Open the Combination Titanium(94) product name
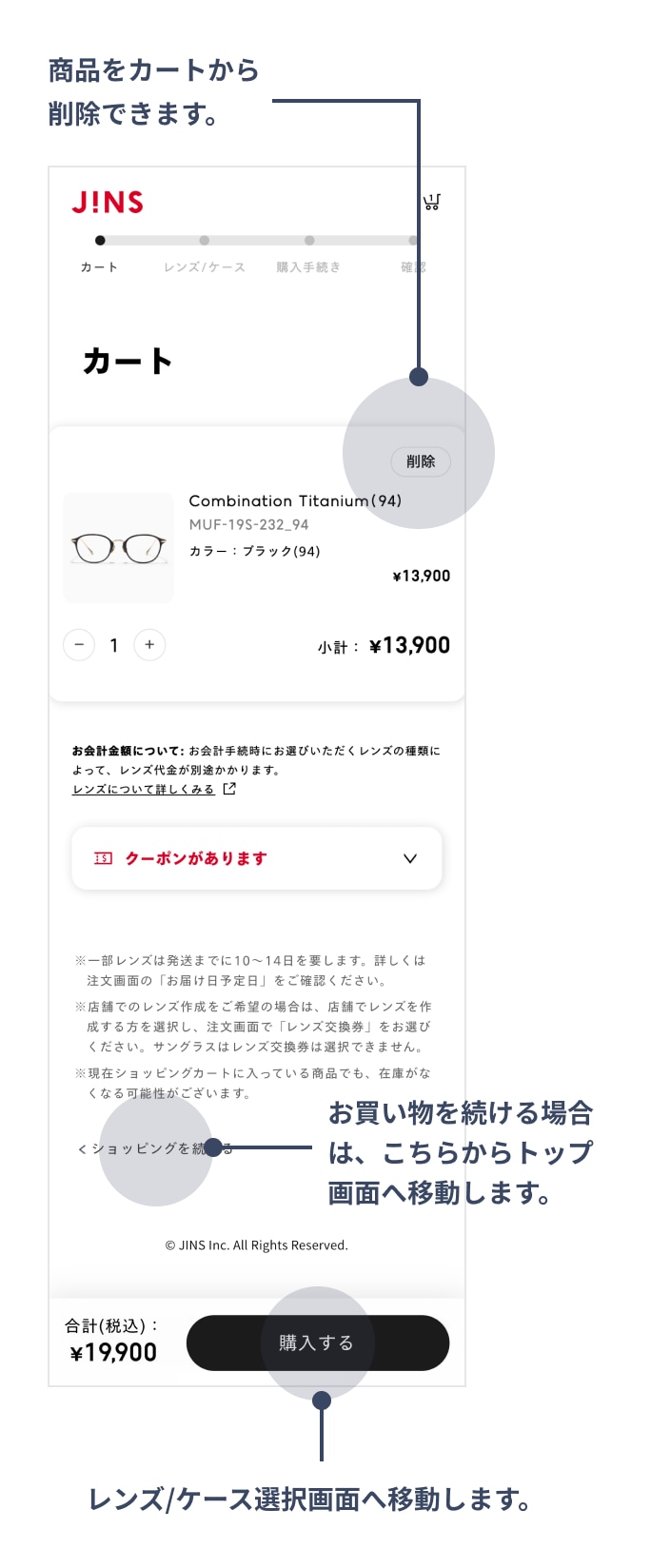651x1568 pixels. coord(295,500)
